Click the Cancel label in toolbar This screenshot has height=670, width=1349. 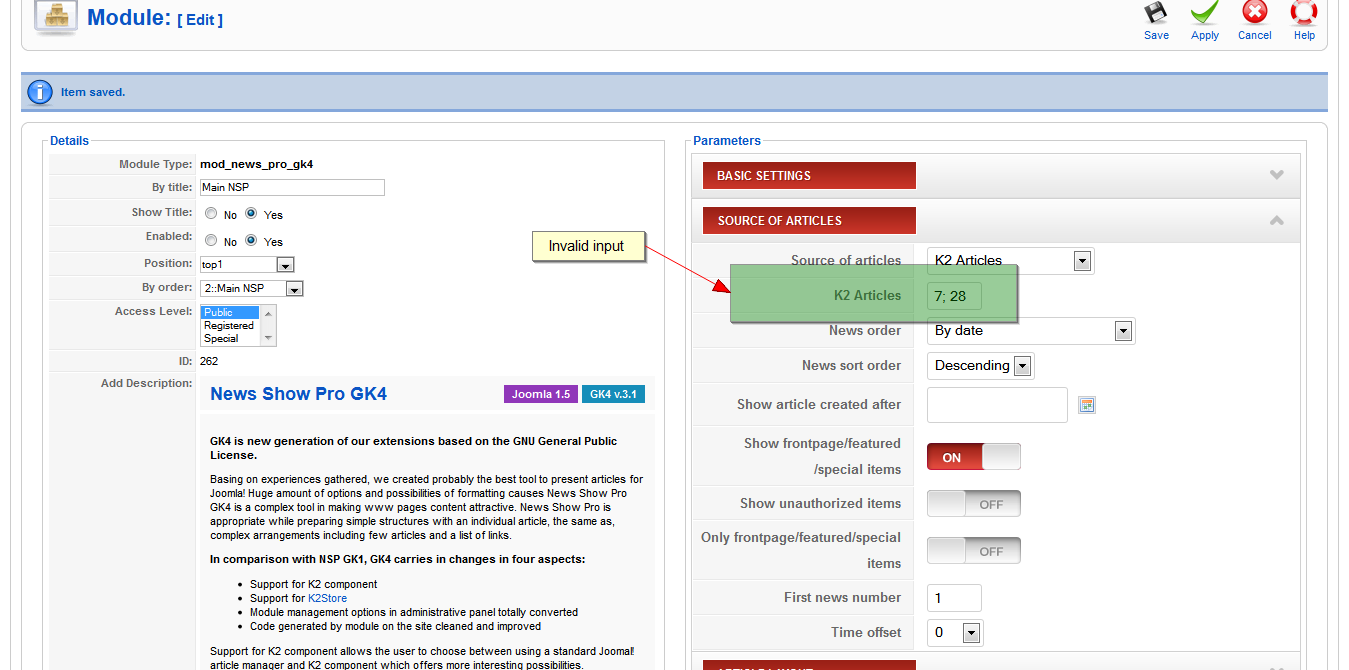point(1254,35)
